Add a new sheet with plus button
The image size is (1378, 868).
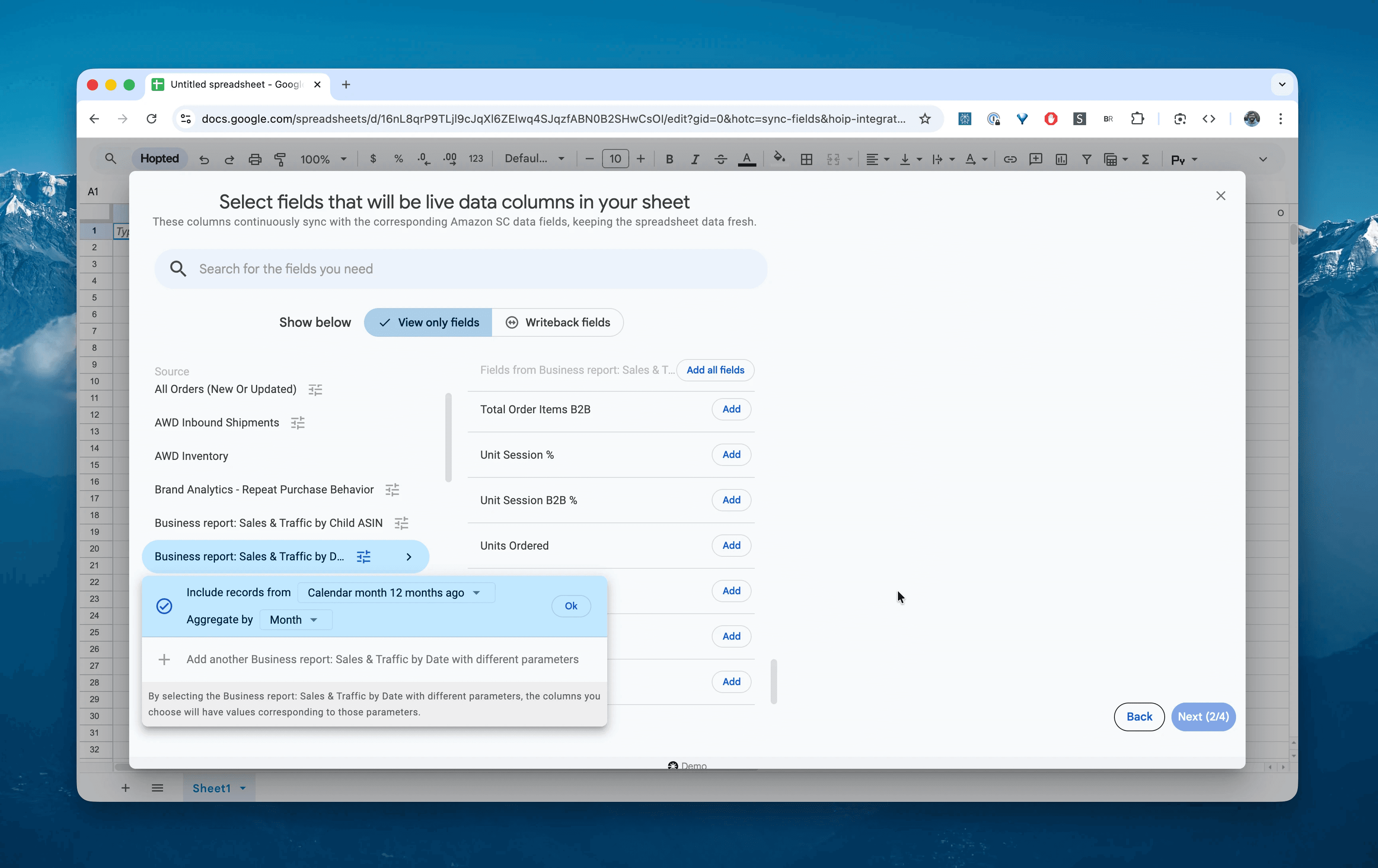click(x=125, y=788)
